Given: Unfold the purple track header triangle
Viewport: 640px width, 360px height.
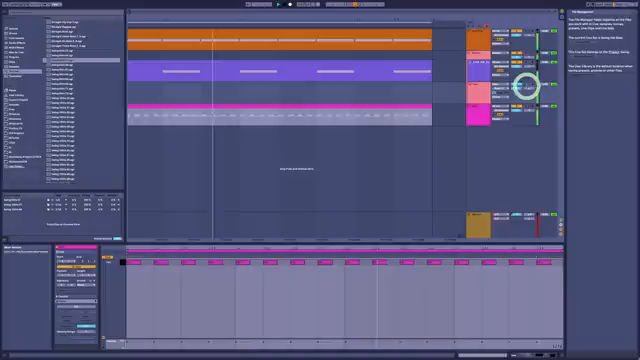Looking at the screenshot, I should tap(469, 62).
